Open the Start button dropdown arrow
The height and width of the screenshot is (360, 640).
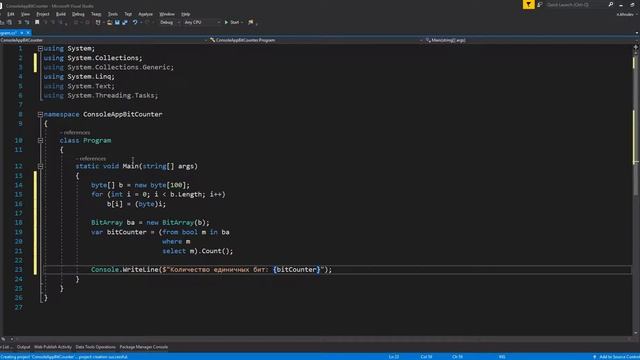(242, 22)
